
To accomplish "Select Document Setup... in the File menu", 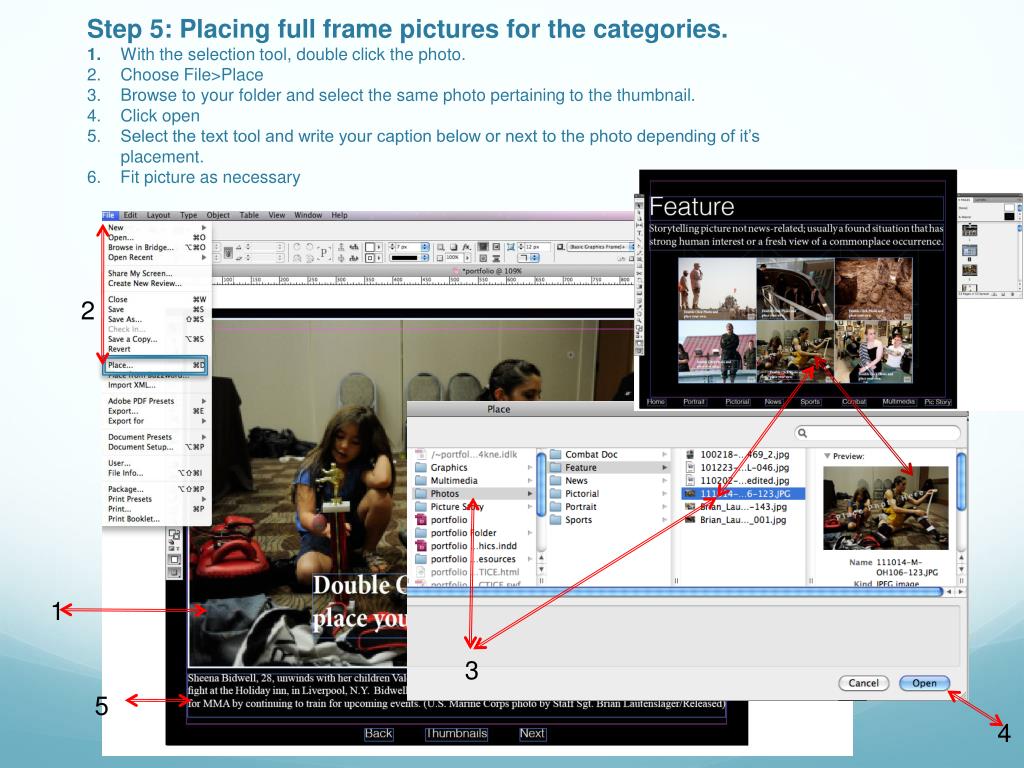I will tap(156, 447).
